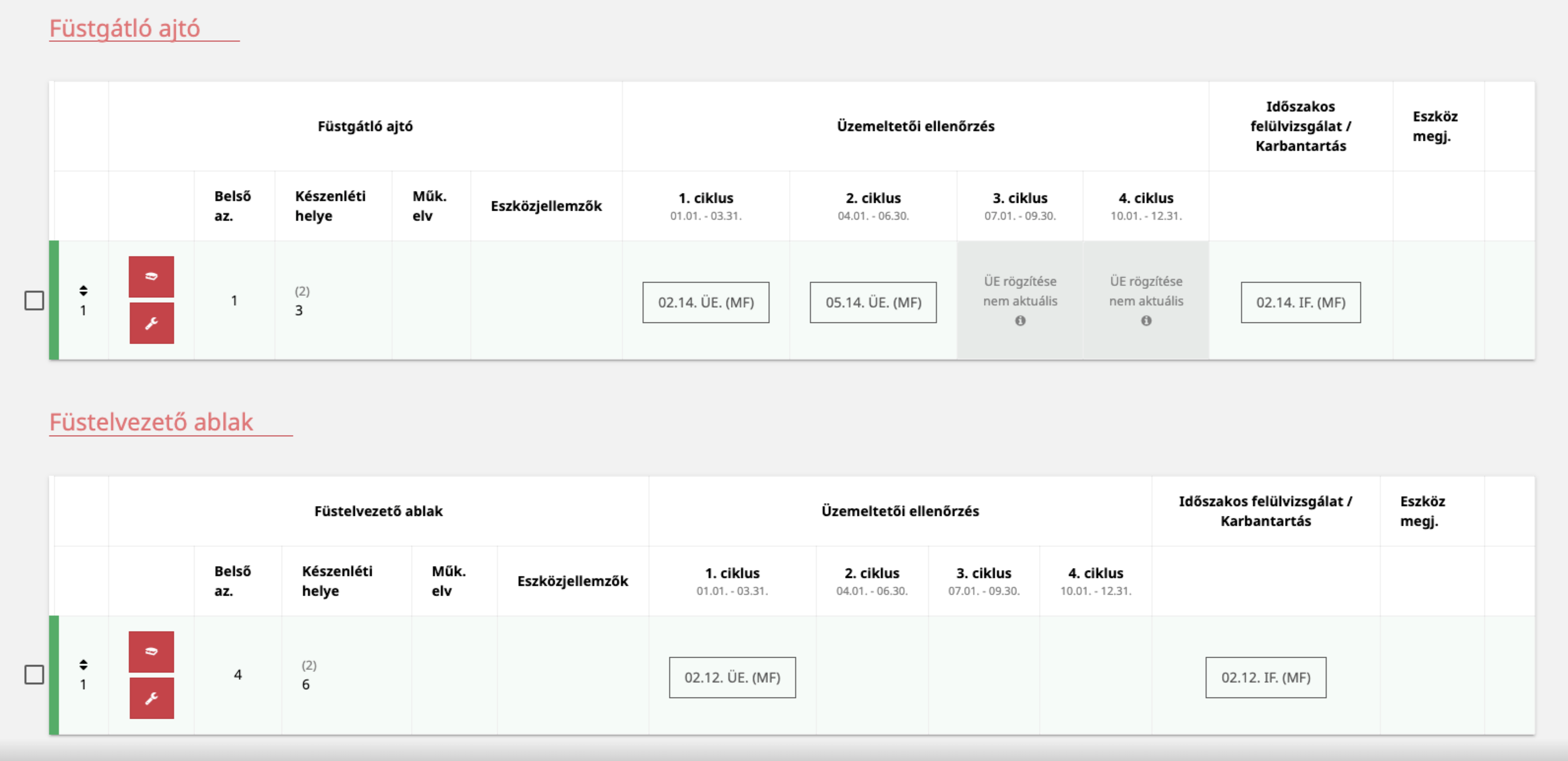Screen dimensions: 1568x761
Task: Check the Füstgátló ajtó row checkbox
Action: point(34,300)
